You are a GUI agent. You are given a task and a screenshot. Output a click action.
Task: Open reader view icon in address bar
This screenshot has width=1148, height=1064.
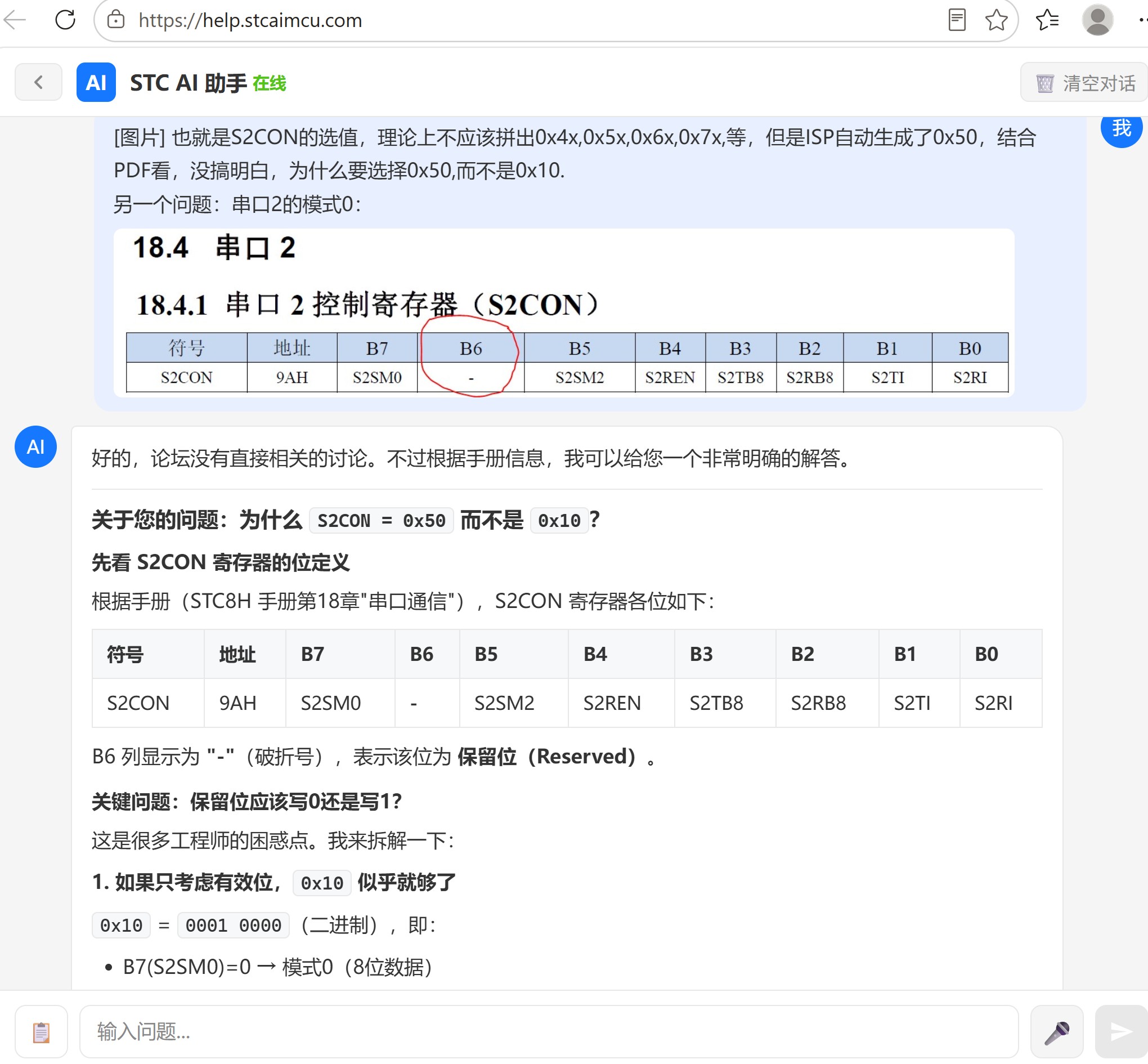pos(956,20)
